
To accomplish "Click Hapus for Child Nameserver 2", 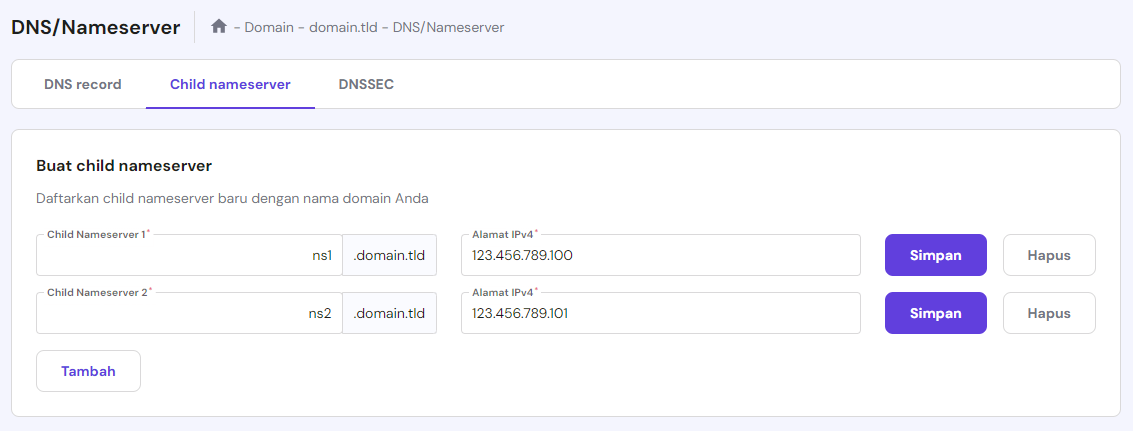I will pyautogui.click(x=1049, y=313).
